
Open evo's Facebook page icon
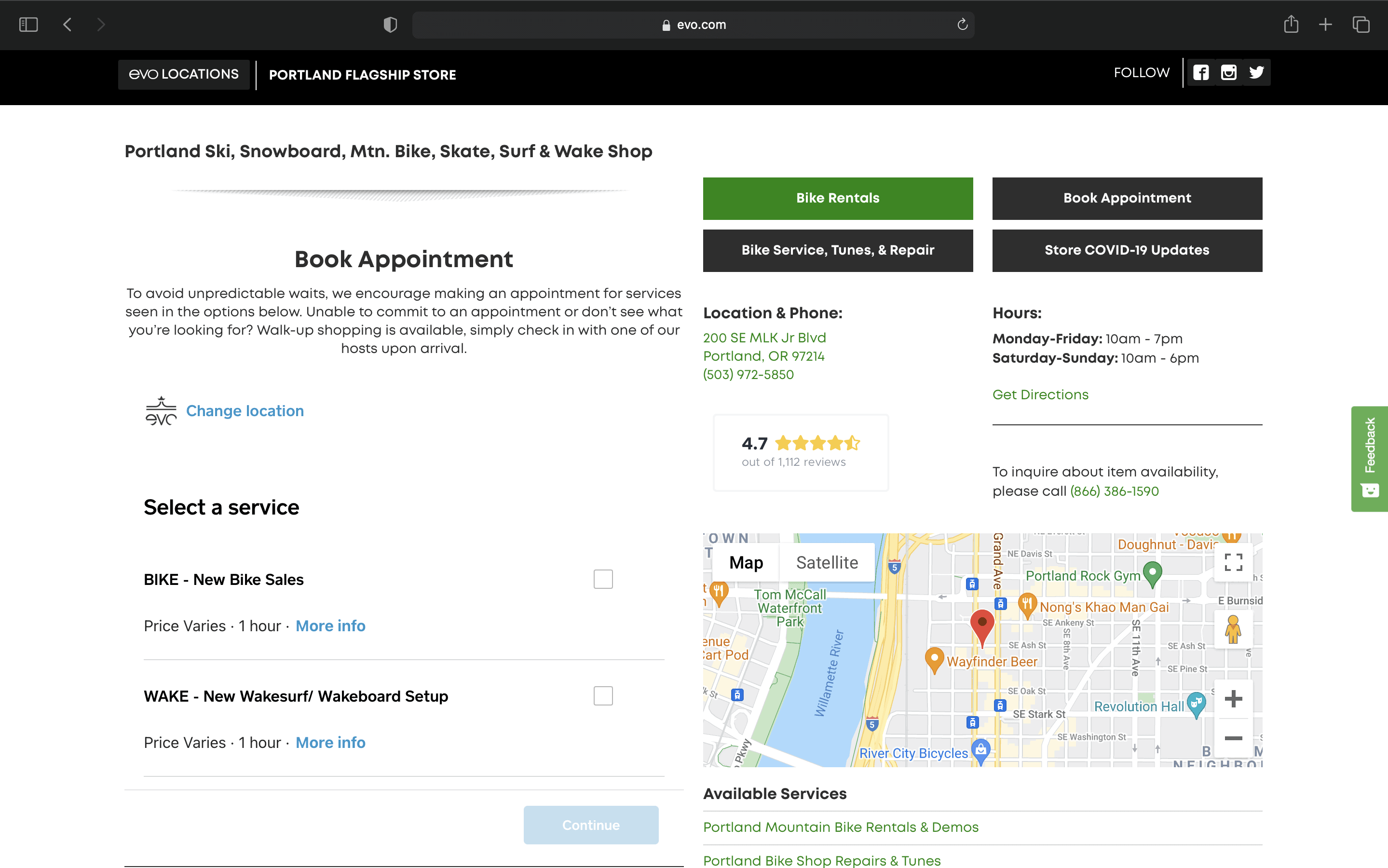pos(1201,72)
